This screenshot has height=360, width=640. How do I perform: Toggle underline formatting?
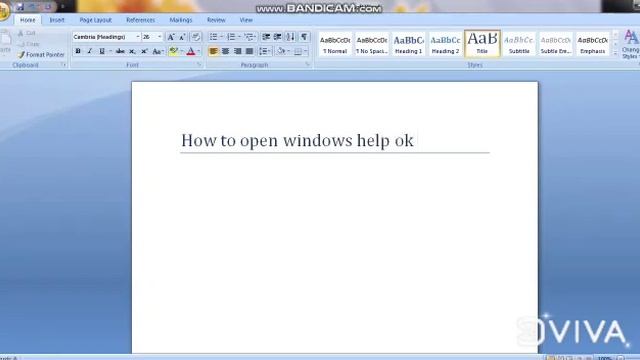pyautogui.click(x=102, y=51)
